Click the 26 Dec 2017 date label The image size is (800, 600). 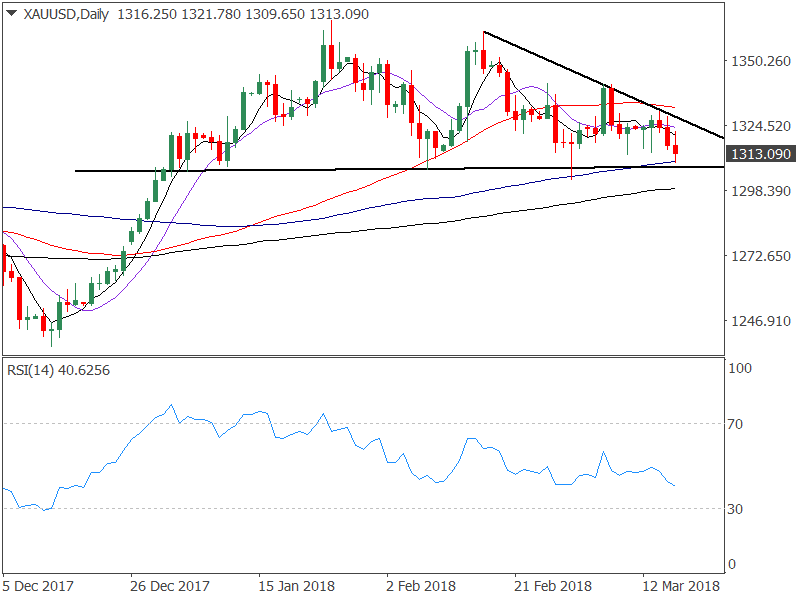pyautogui.click(x=170, y=586)
